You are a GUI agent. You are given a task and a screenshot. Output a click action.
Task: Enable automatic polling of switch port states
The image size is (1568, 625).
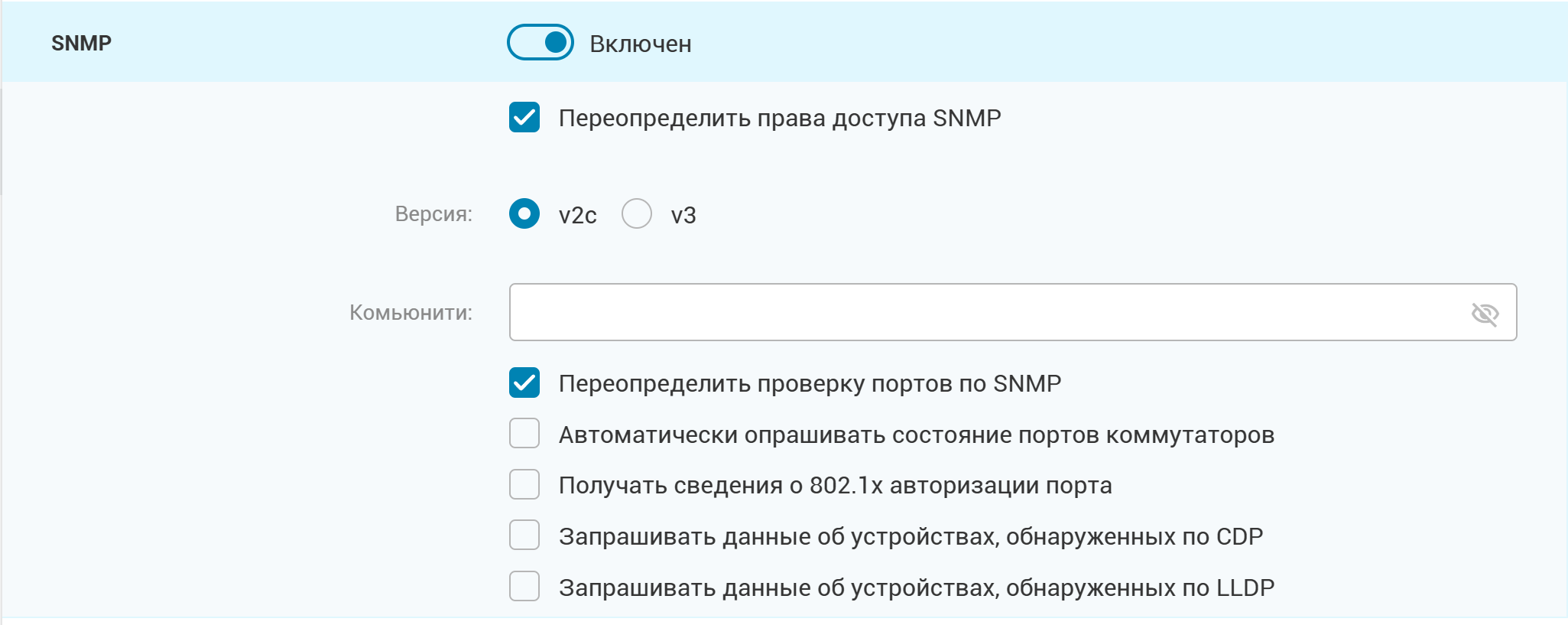524,434
